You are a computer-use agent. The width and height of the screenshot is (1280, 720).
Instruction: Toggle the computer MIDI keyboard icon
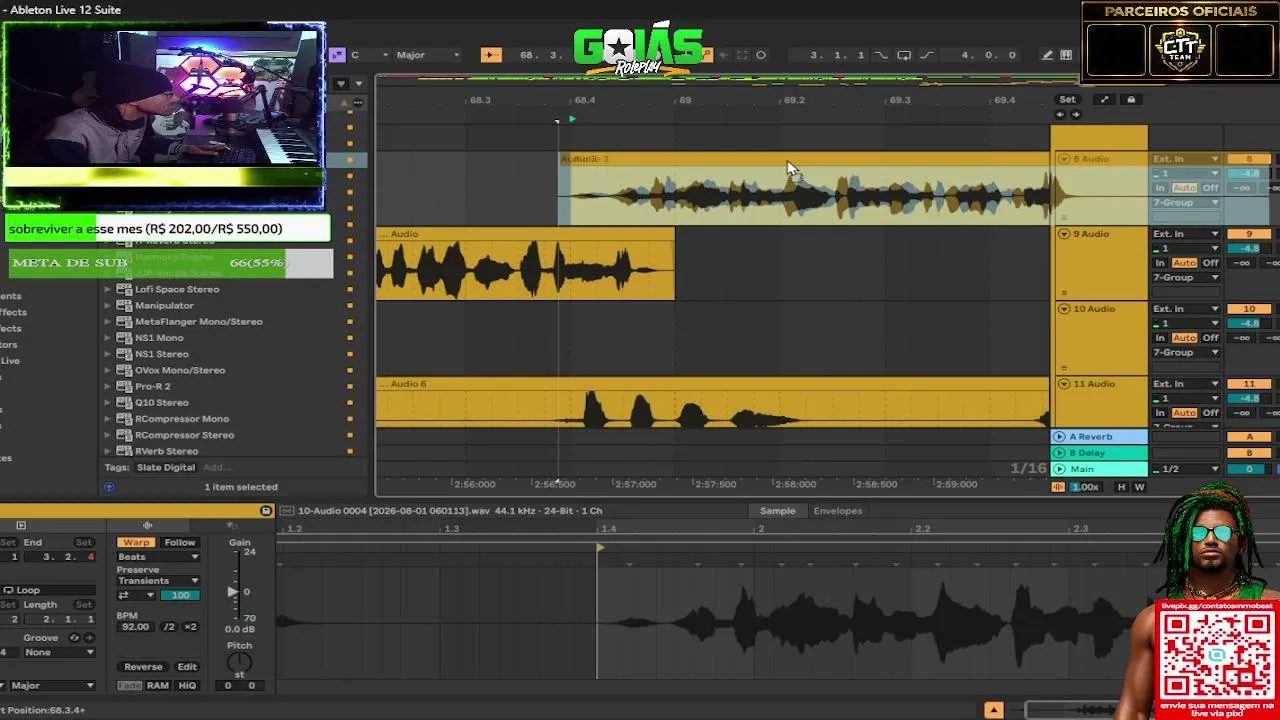[1066, 55]
